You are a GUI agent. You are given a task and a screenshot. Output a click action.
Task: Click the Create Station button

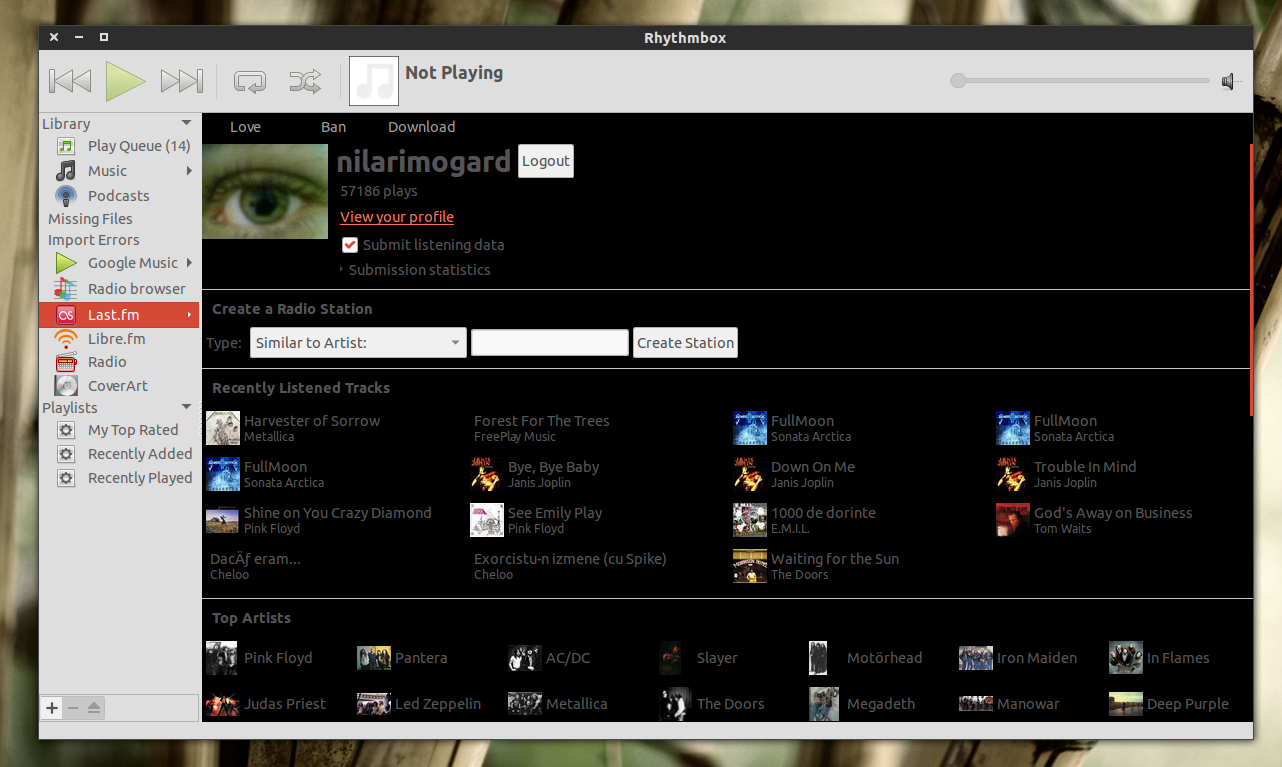pyautogui.click(x=685, y=343)
